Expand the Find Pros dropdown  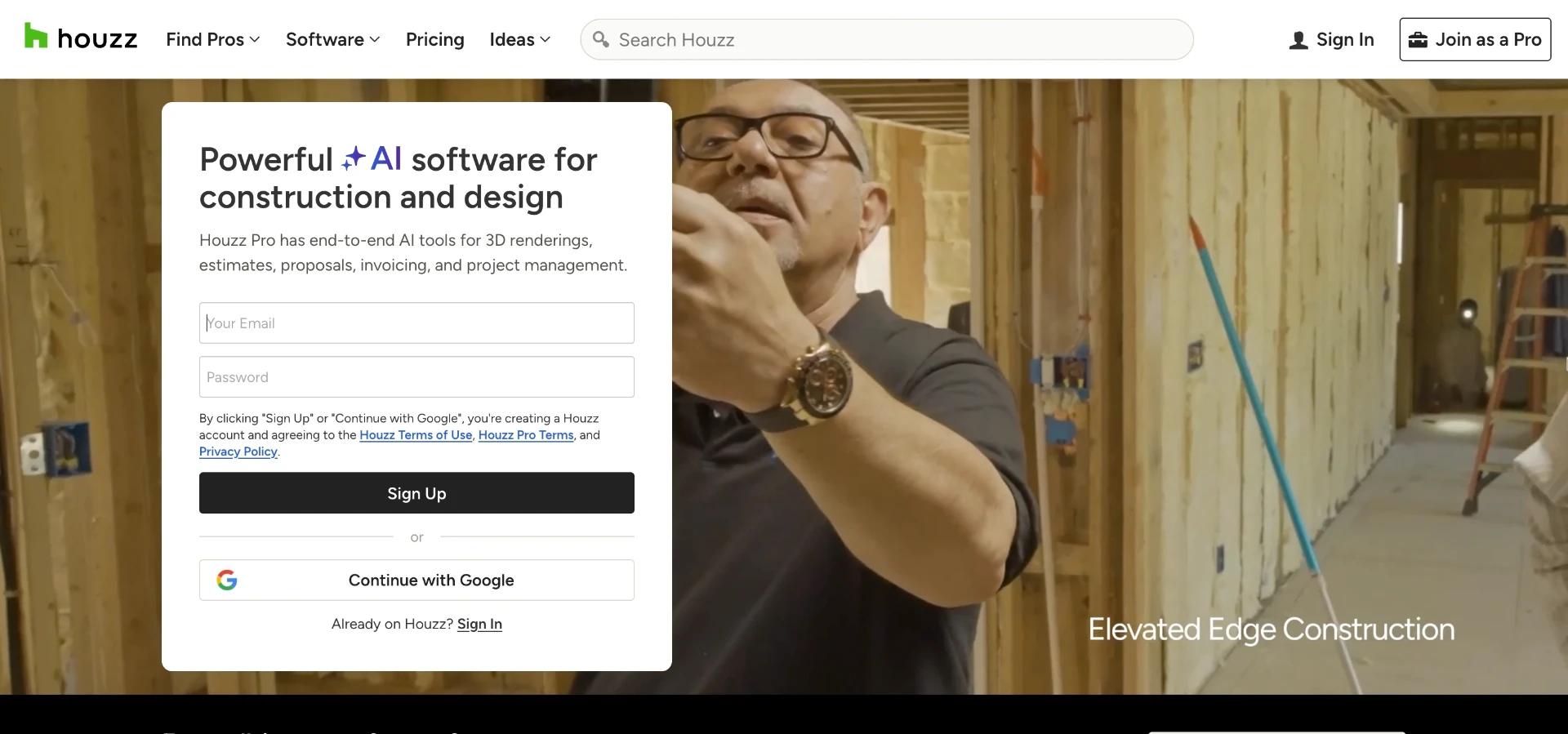(x=213, y=39)
